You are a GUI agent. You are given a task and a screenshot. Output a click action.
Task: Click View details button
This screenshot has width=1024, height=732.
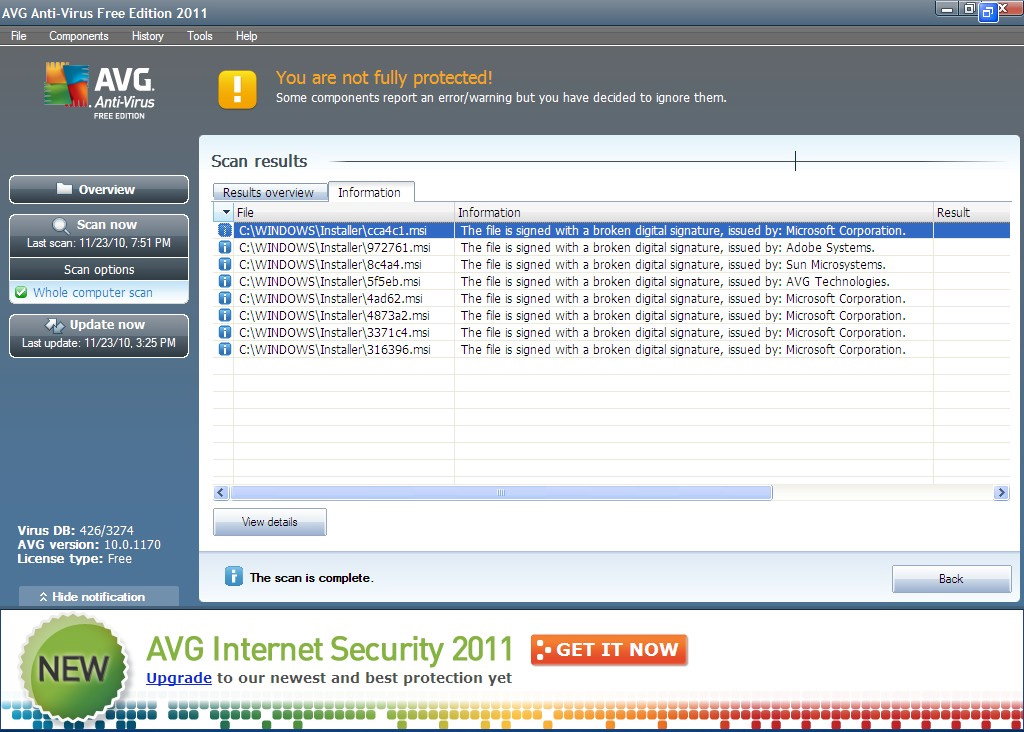tap(270, 522)
